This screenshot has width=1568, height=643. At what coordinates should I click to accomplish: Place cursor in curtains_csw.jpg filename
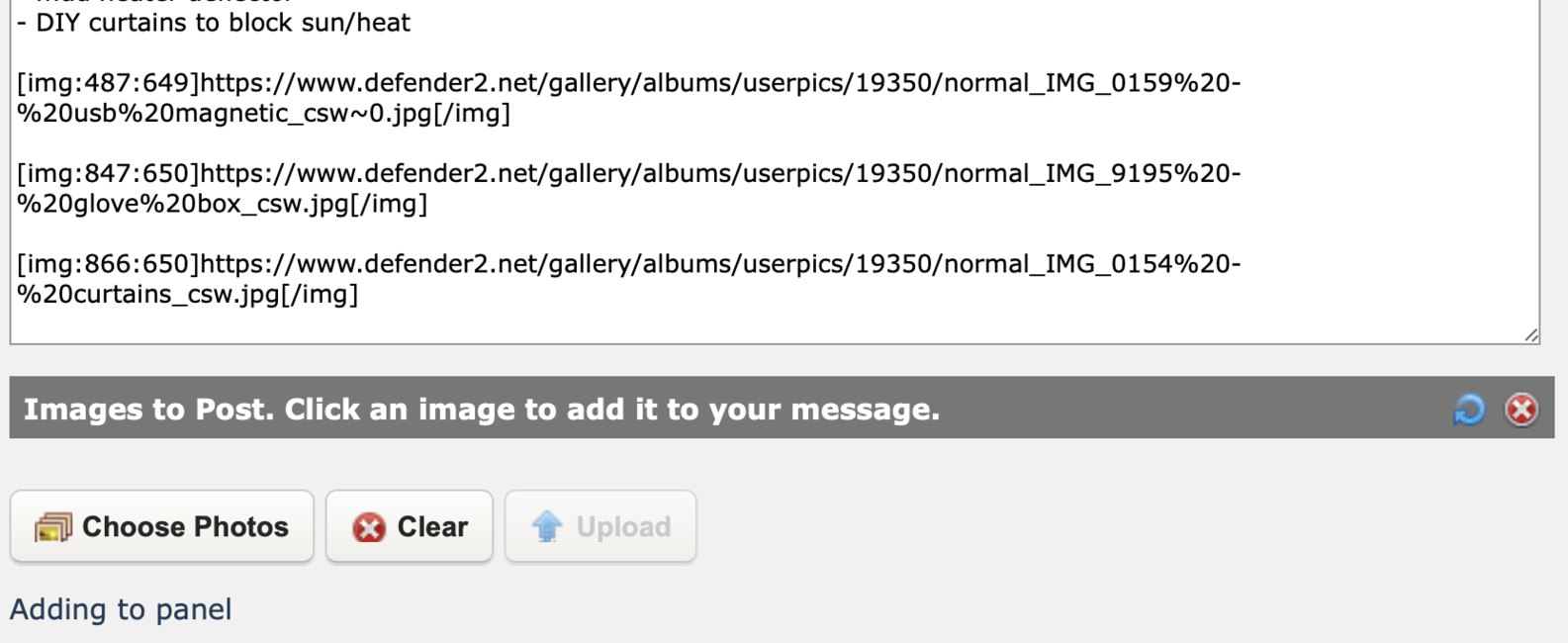pyautogui.click(x=188, y=295)
